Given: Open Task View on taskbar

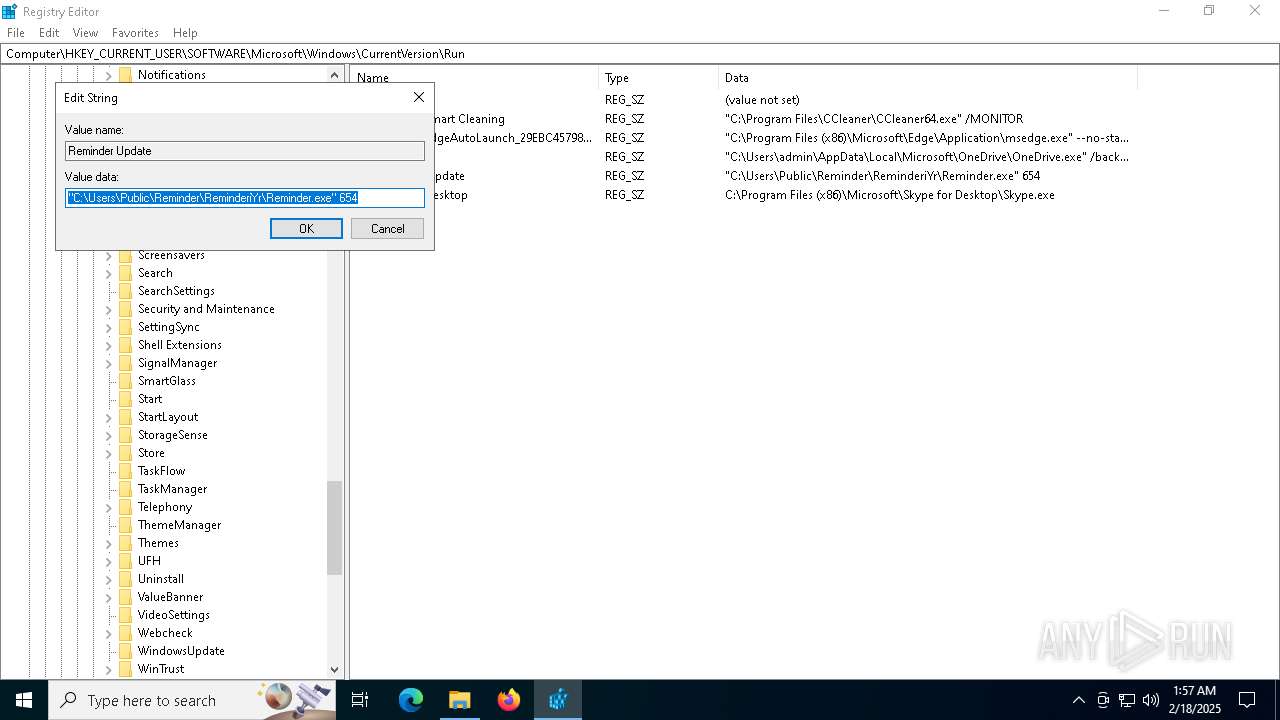Looking at the screenshot, I should tap(360, 700).
